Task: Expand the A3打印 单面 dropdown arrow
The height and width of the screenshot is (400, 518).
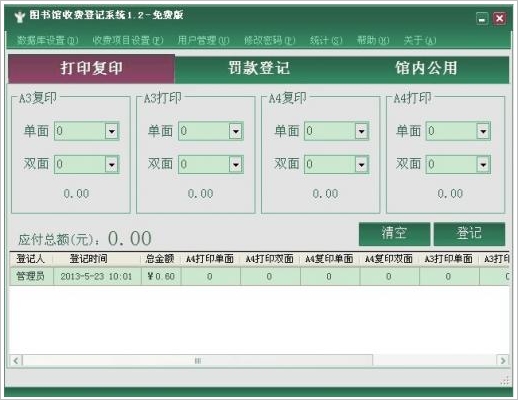Action: click(236, 131)
